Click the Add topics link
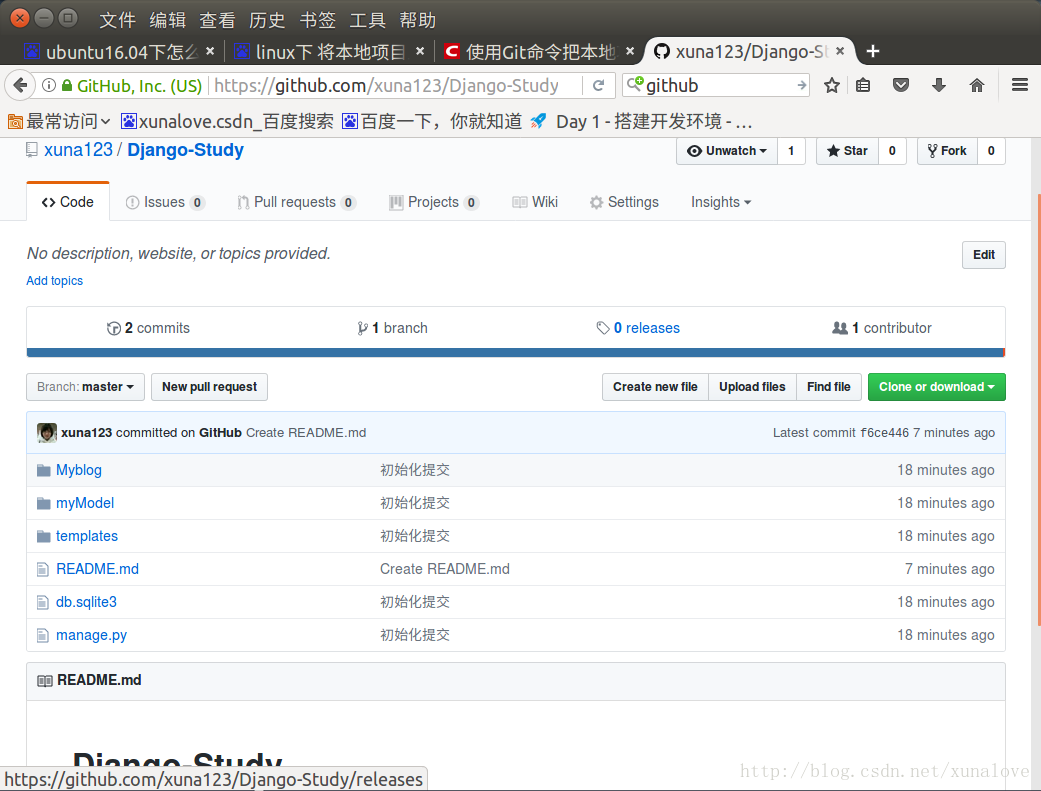The image size is (1041, 791). [54, 281]
